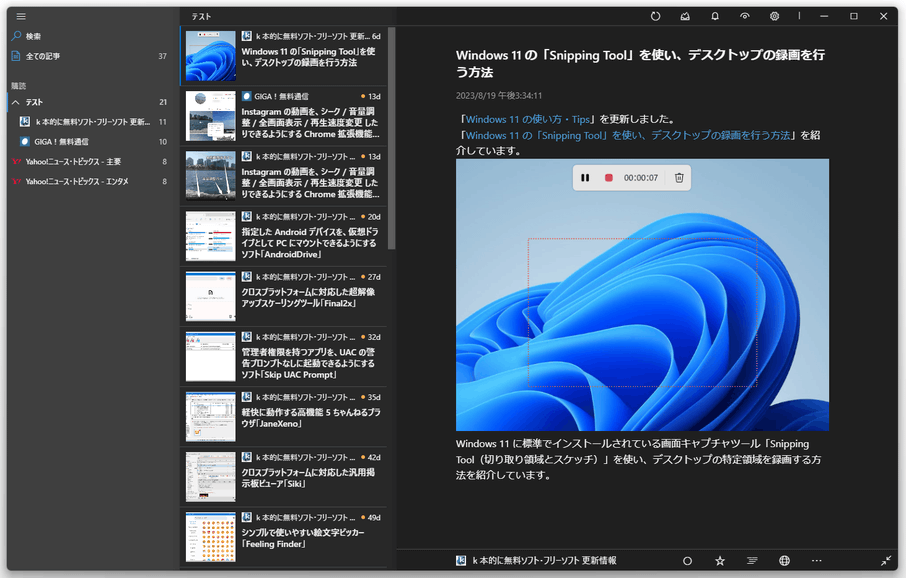Click the GIGA favicon in sidebar
Viewport: 906px width, 578px height.
25,142
